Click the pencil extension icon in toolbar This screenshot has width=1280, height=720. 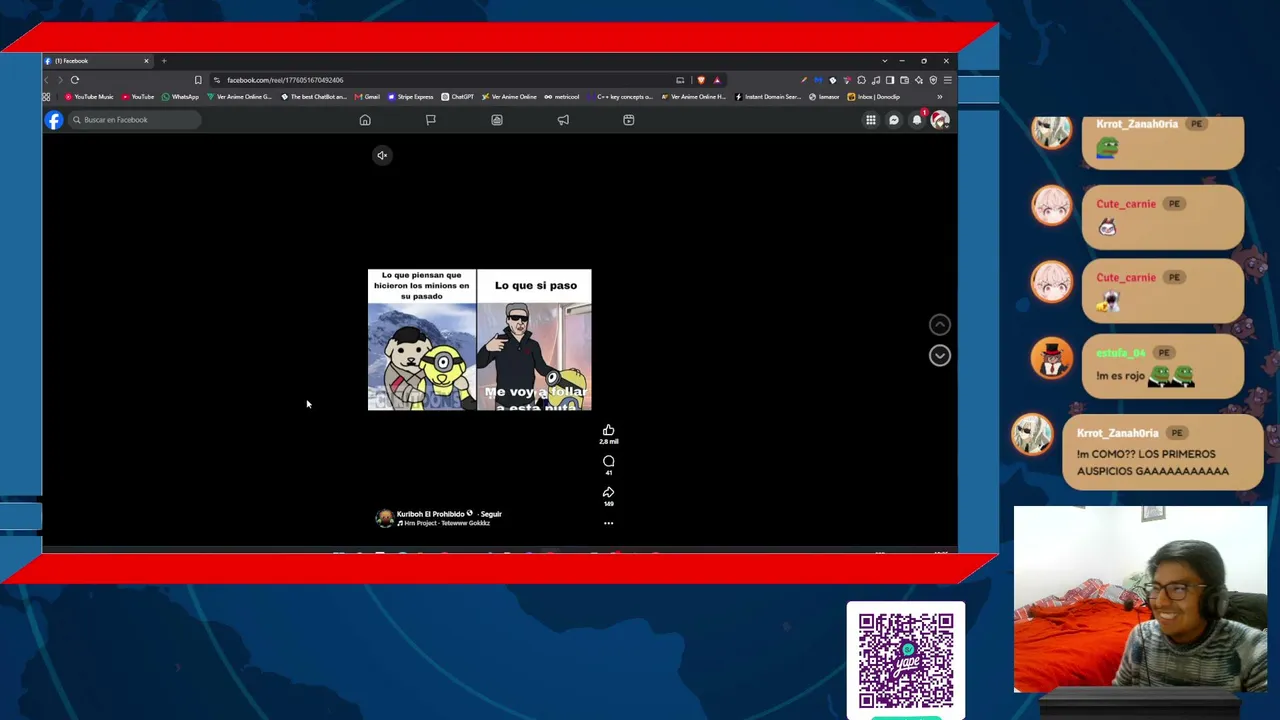(803, 80)
